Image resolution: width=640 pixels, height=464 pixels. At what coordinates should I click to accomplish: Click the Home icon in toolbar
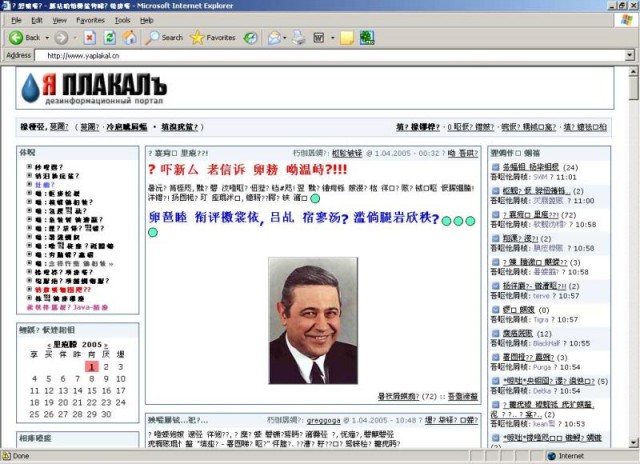click(130, 38)
